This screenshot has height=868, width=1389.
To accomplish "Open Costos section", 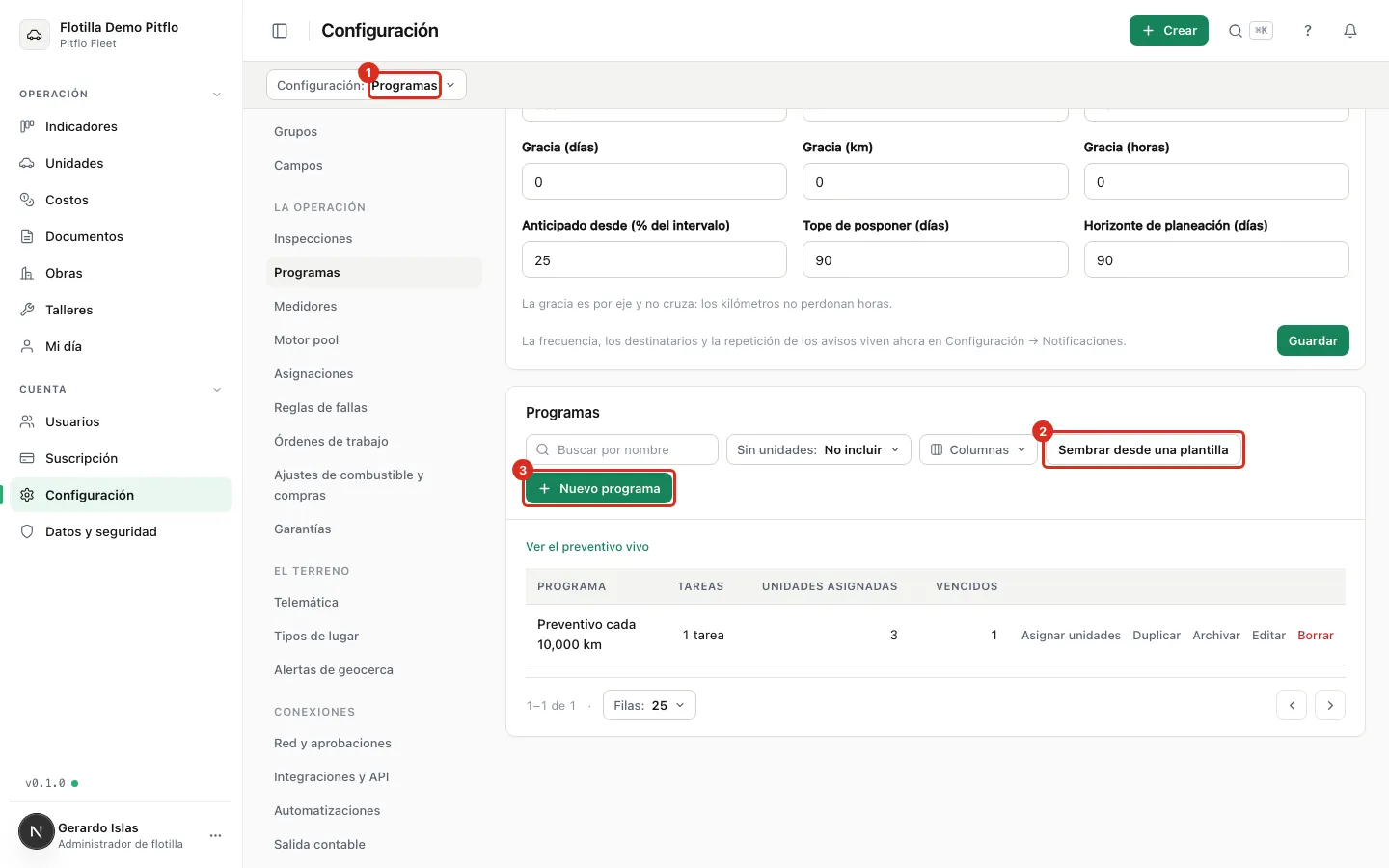I will coord(121,200).
